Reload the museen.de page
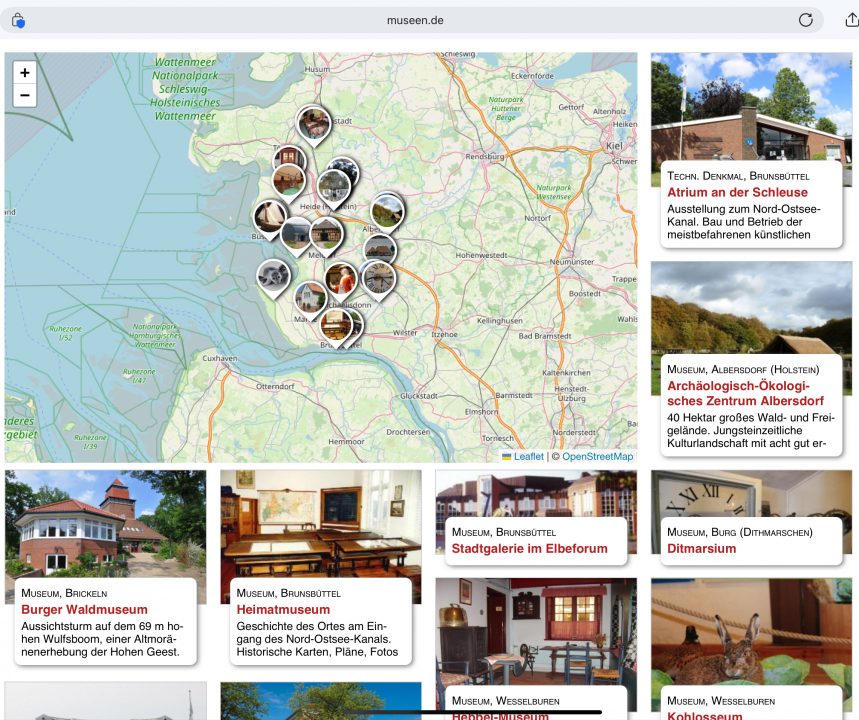 coord(805,20)
